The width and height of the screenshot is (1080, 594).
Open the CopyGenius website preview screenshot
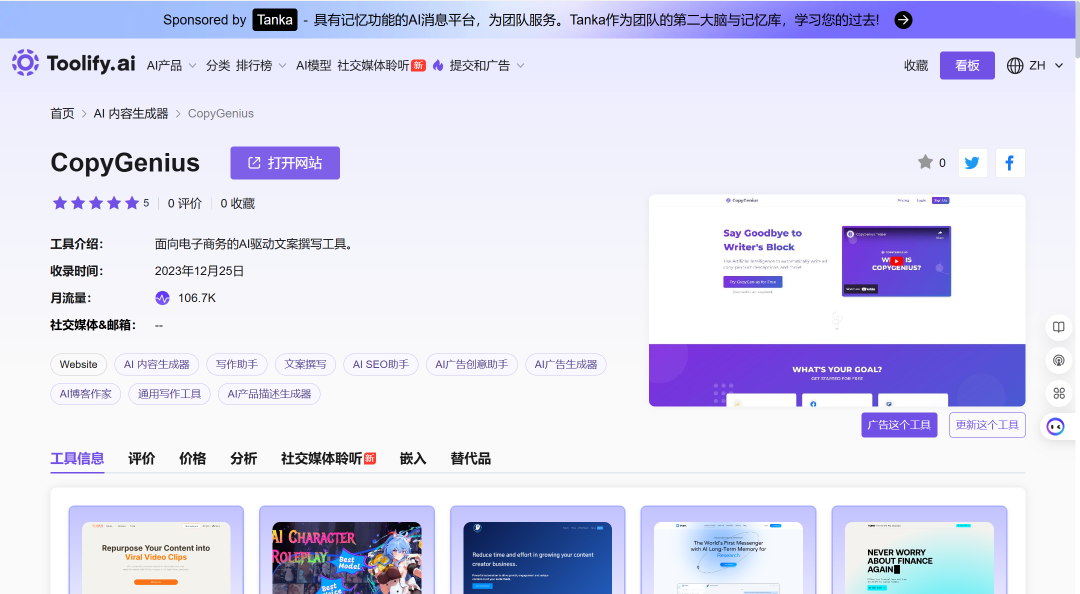(x=837, y=300)
